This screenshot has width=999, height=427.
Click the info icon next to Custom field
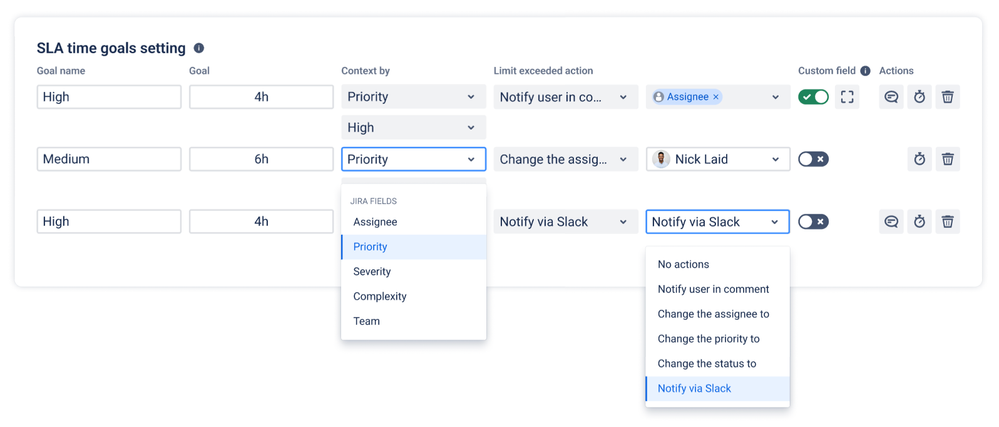pos(865,71)
